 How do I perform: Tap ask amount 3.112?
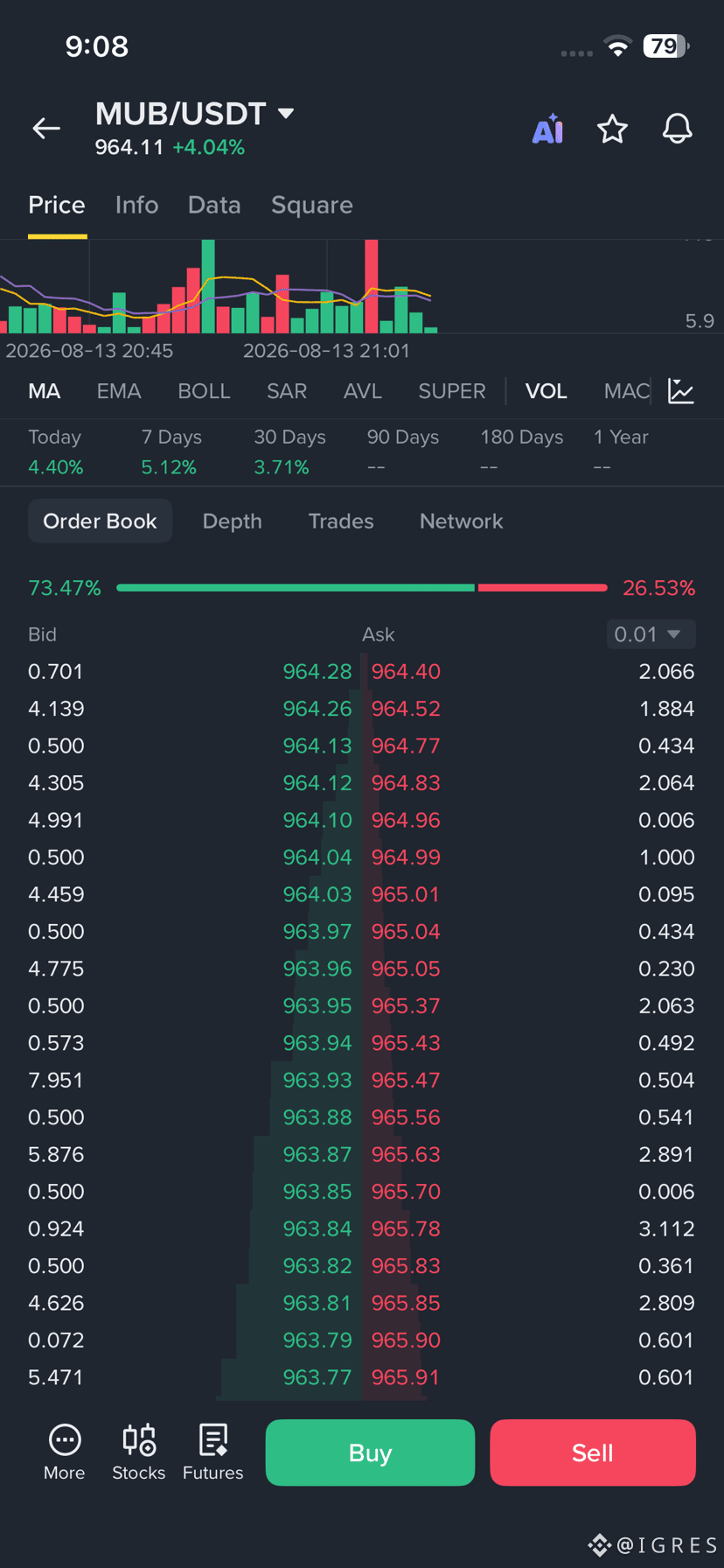coord(666,1229)
